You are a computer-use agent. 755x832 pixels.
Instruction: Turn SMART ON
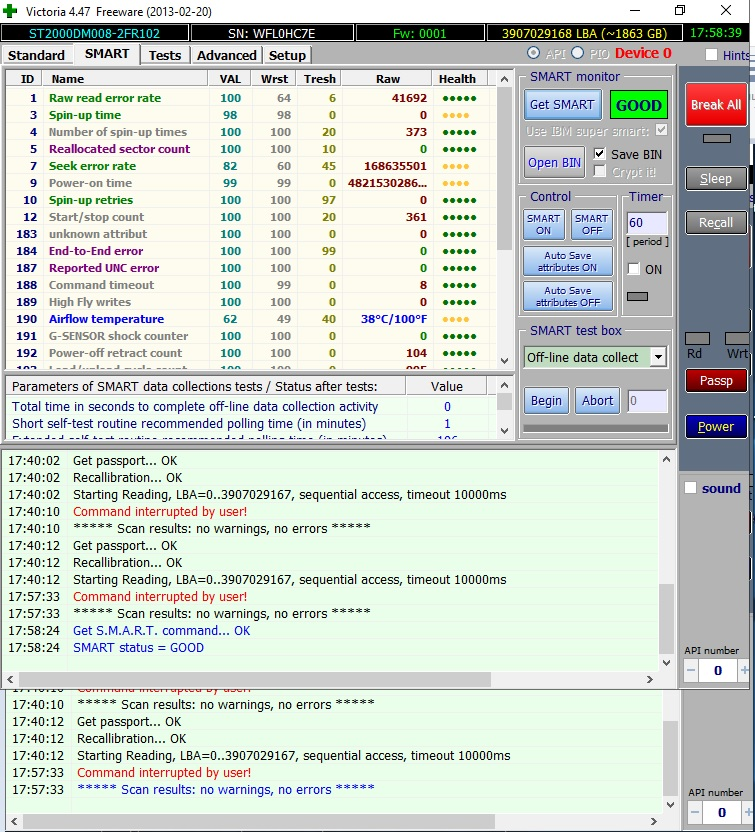pos(543,224)
